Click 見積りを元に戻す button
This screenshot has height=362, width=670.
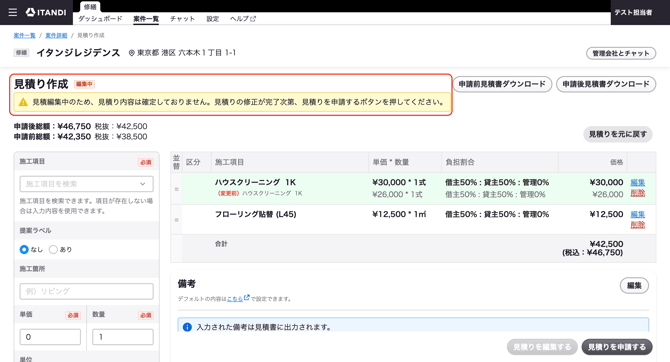click(x=618, y=134)
